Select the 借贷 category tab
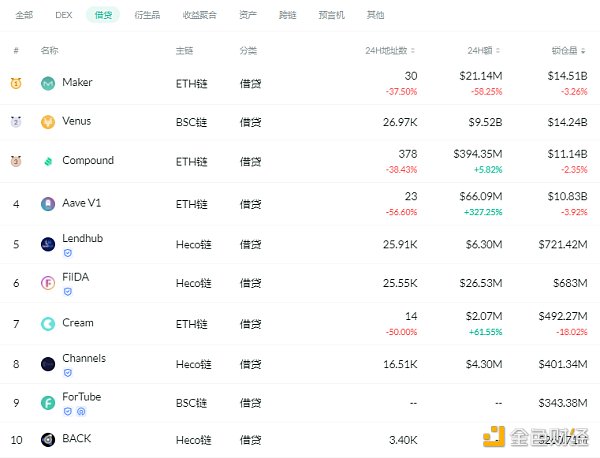The height and width of the screenshot is (458, 600). [x=102, y=16]
